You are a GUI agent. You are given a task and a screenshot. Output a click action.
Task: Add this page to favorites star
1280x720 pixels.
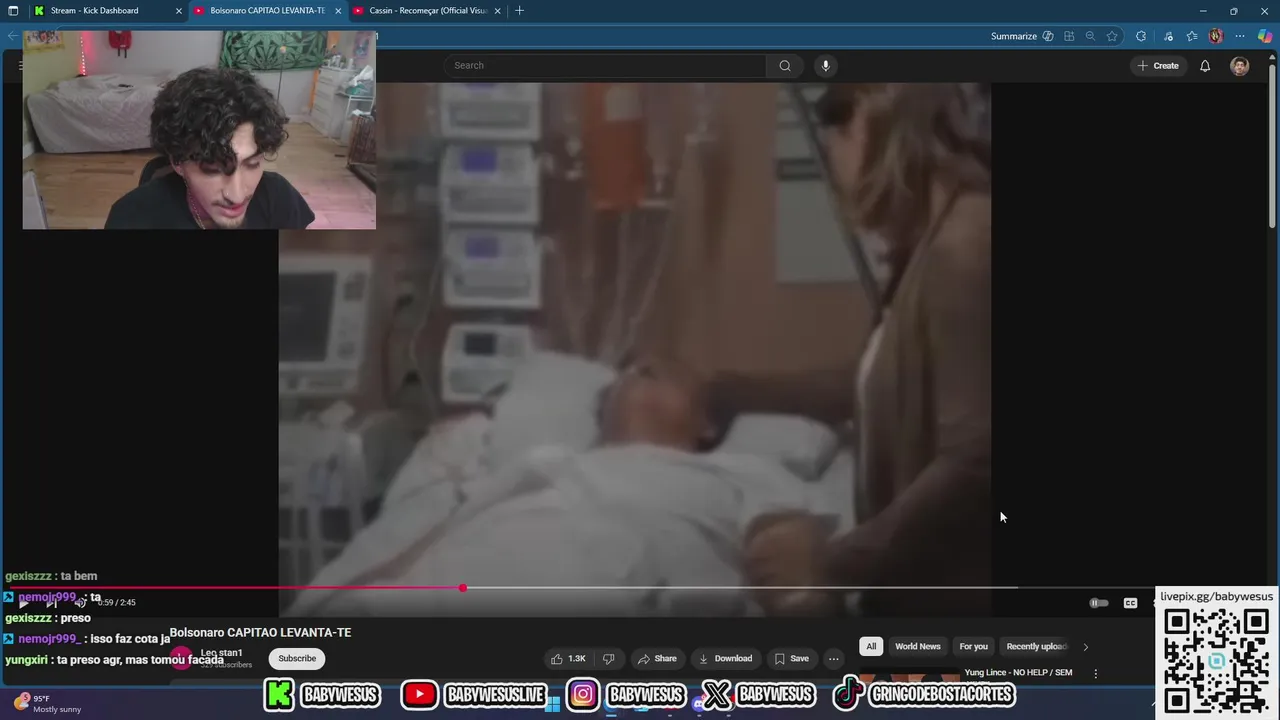tap(1112, 36)
